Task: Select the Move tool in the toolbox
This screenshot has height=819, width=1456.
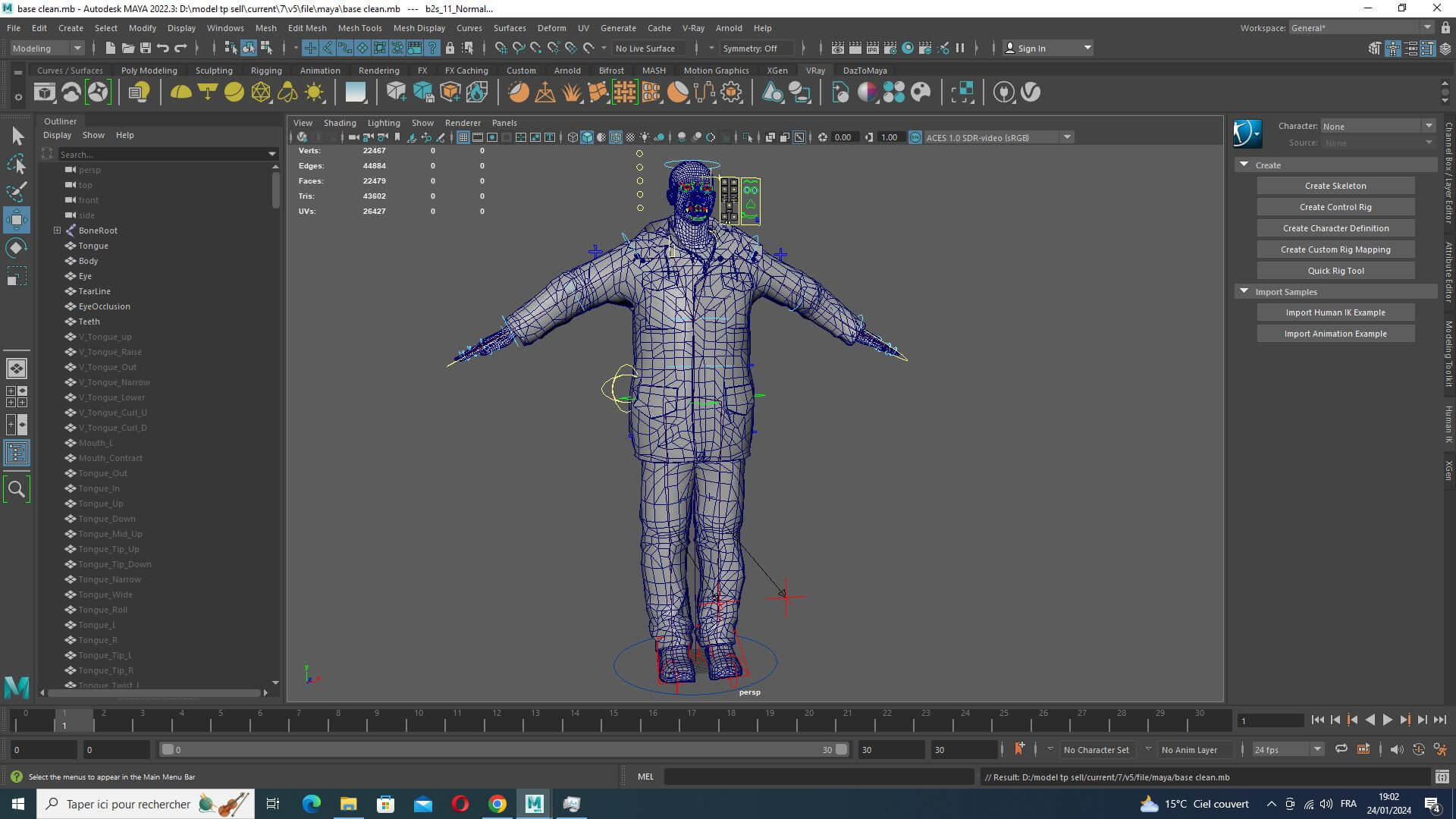Action: tap(17, 220)
